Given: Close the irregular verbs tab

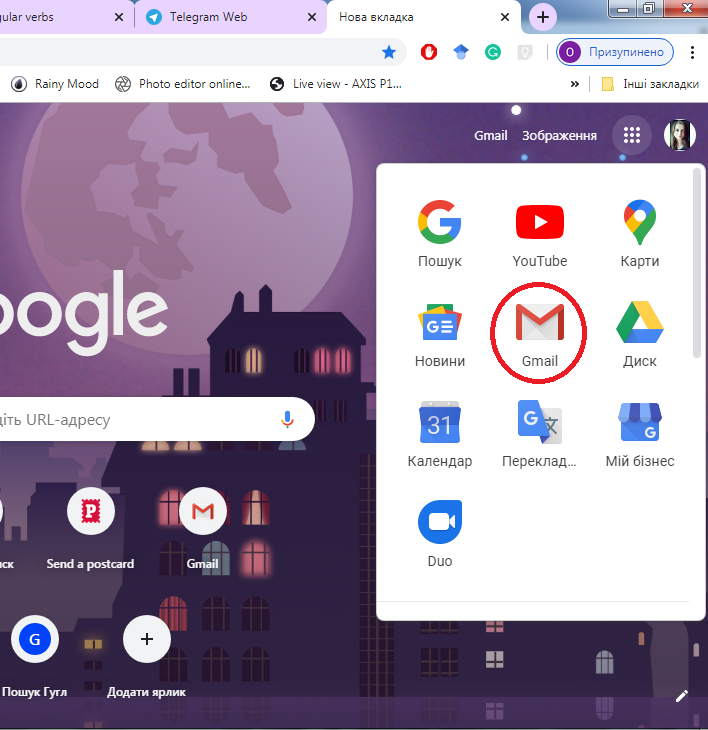Looking at the screenshot, I should pos(119,17).
